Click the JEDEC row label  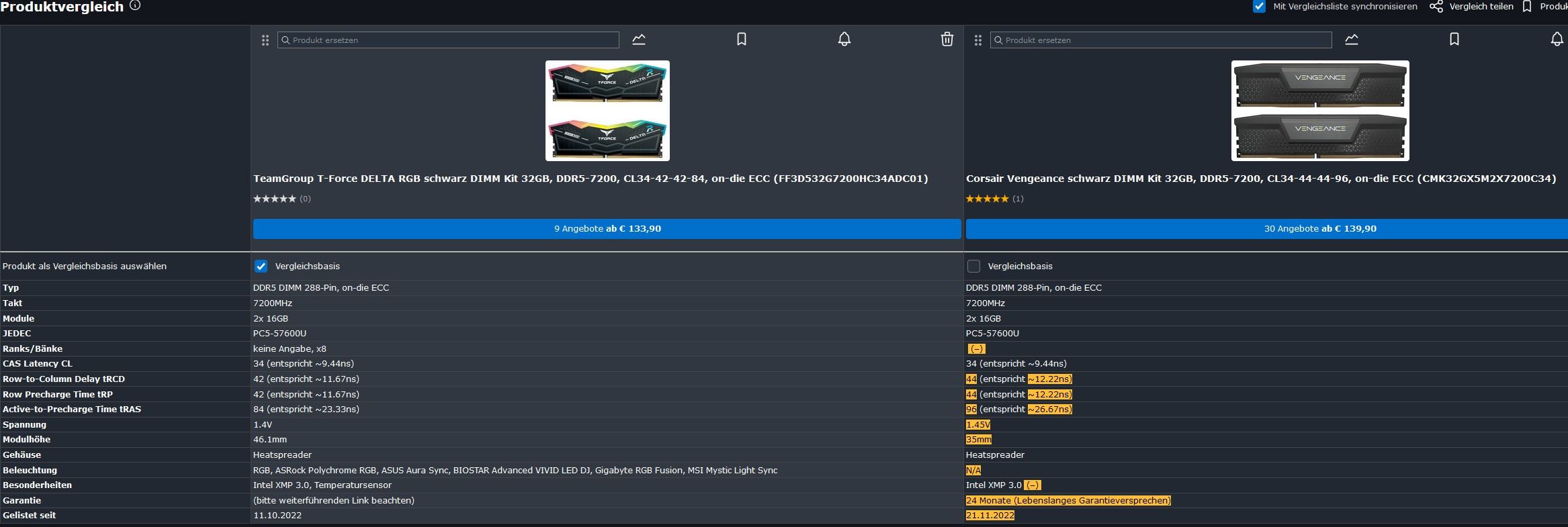tap(17, 334)
